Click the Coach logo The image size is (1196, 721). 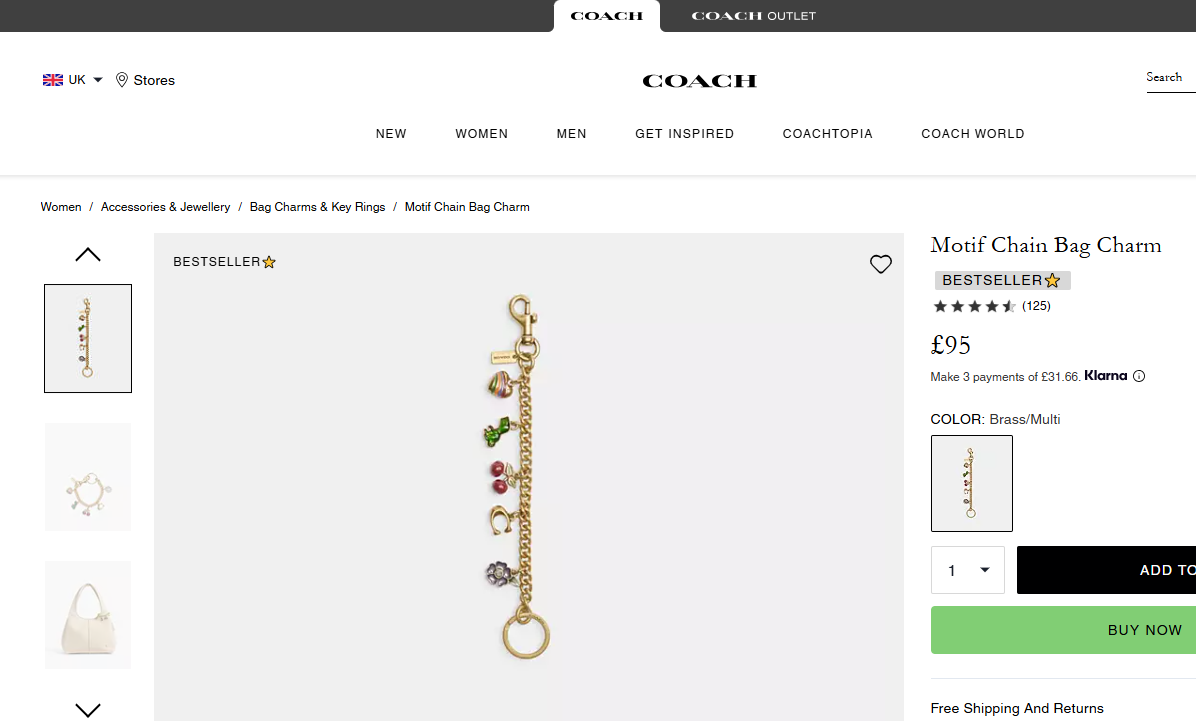click(699, 81)
